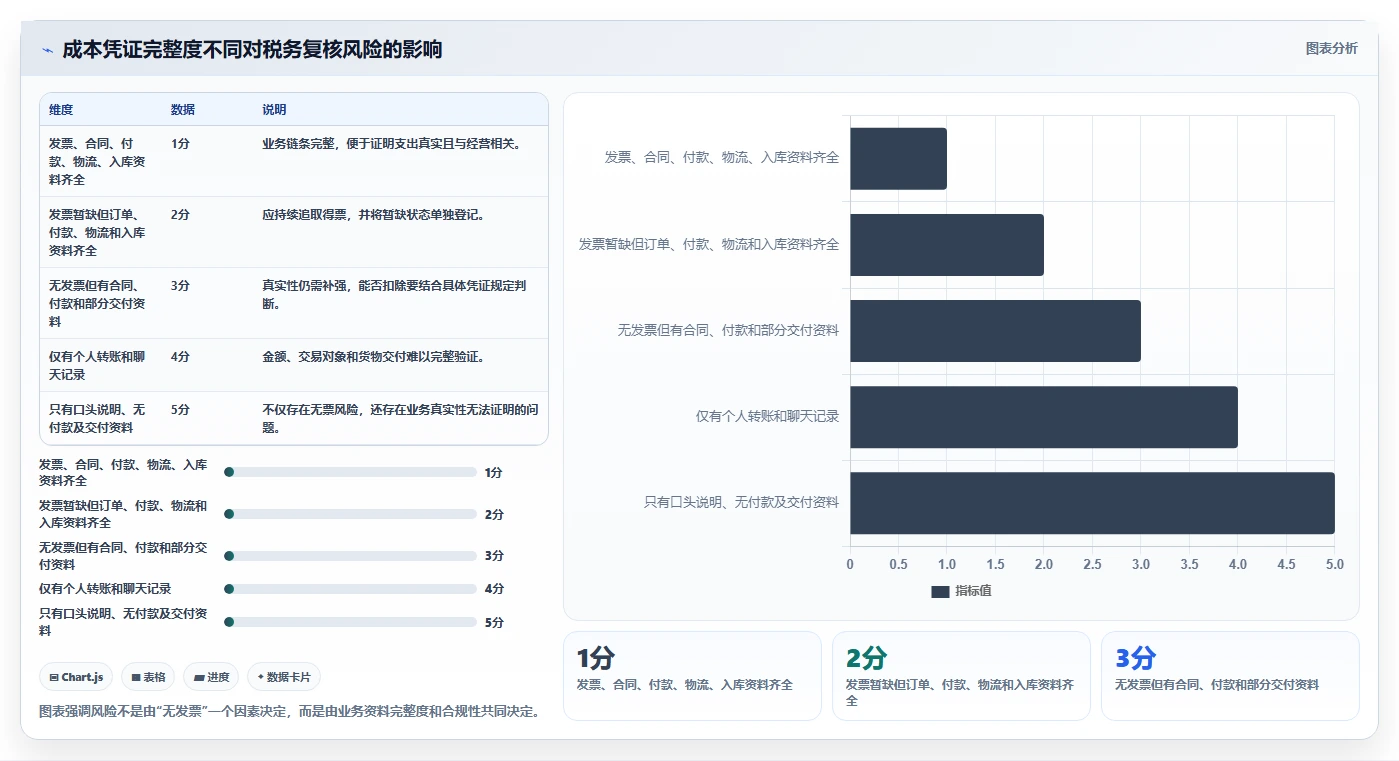
Task: Click the Chart.js chip
Action: point(77,677)
